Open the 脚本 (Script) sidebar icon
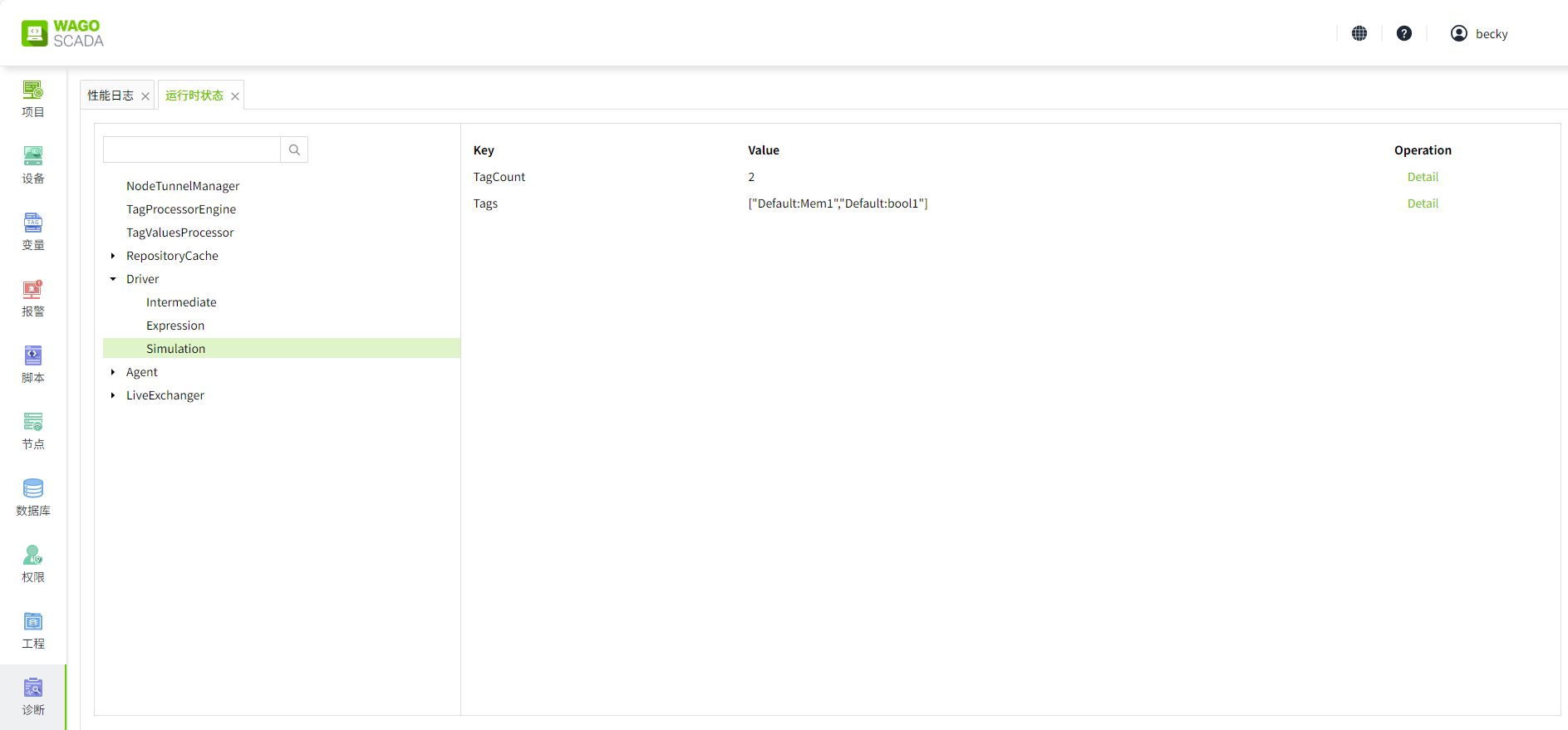Screen dimensions: 1568x730 33,365
